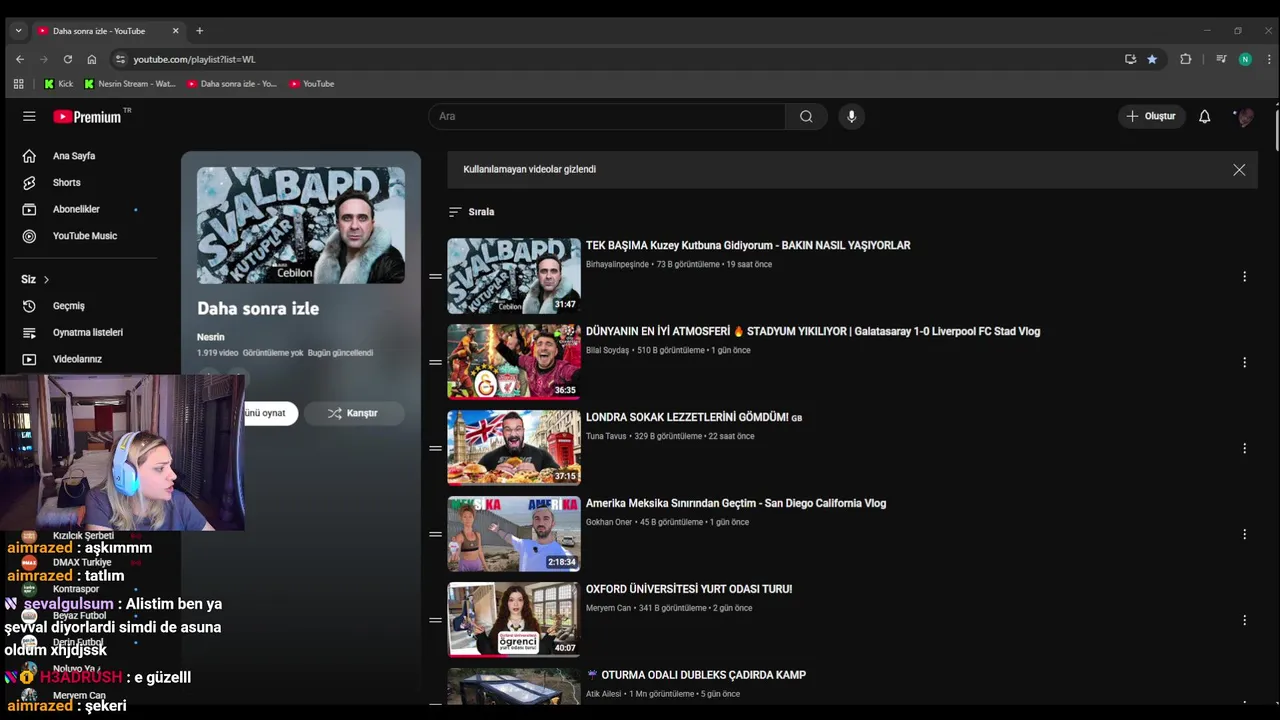
Task: Open Chrome apps grid in bookmarks bar
Action: tap(18, 84)
